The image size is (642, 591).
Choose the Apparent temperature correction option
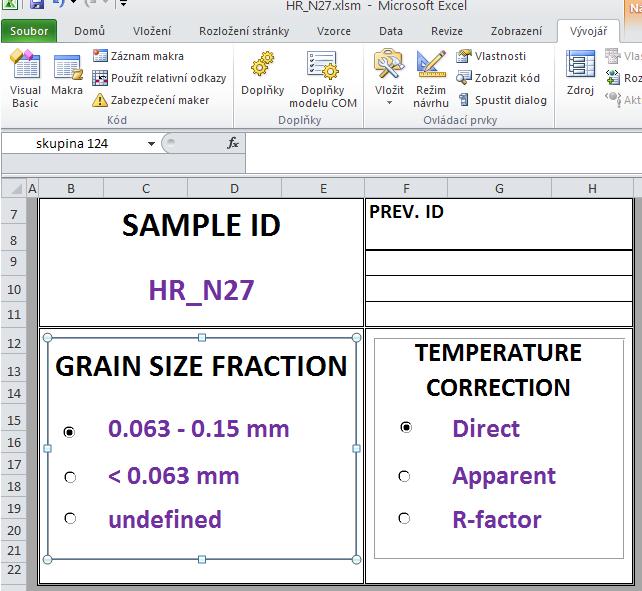404,476
